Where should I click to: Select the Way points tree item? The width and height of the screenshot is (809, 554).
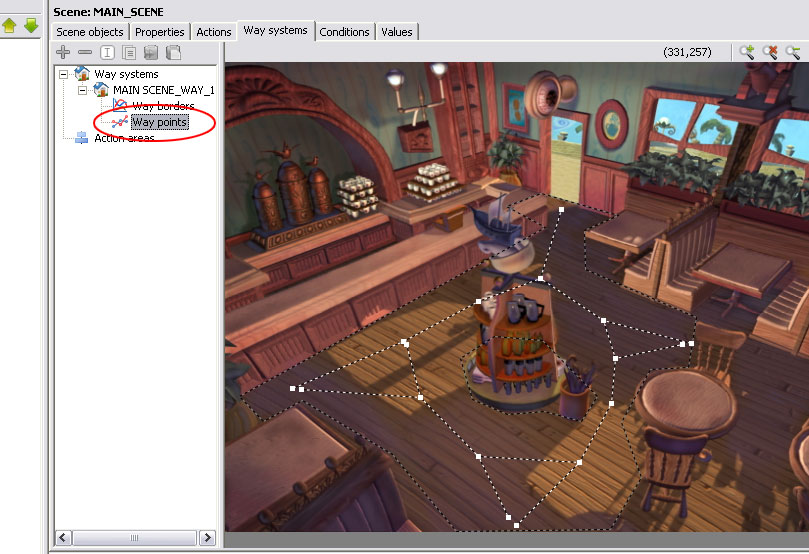click(x=159, y=122)
